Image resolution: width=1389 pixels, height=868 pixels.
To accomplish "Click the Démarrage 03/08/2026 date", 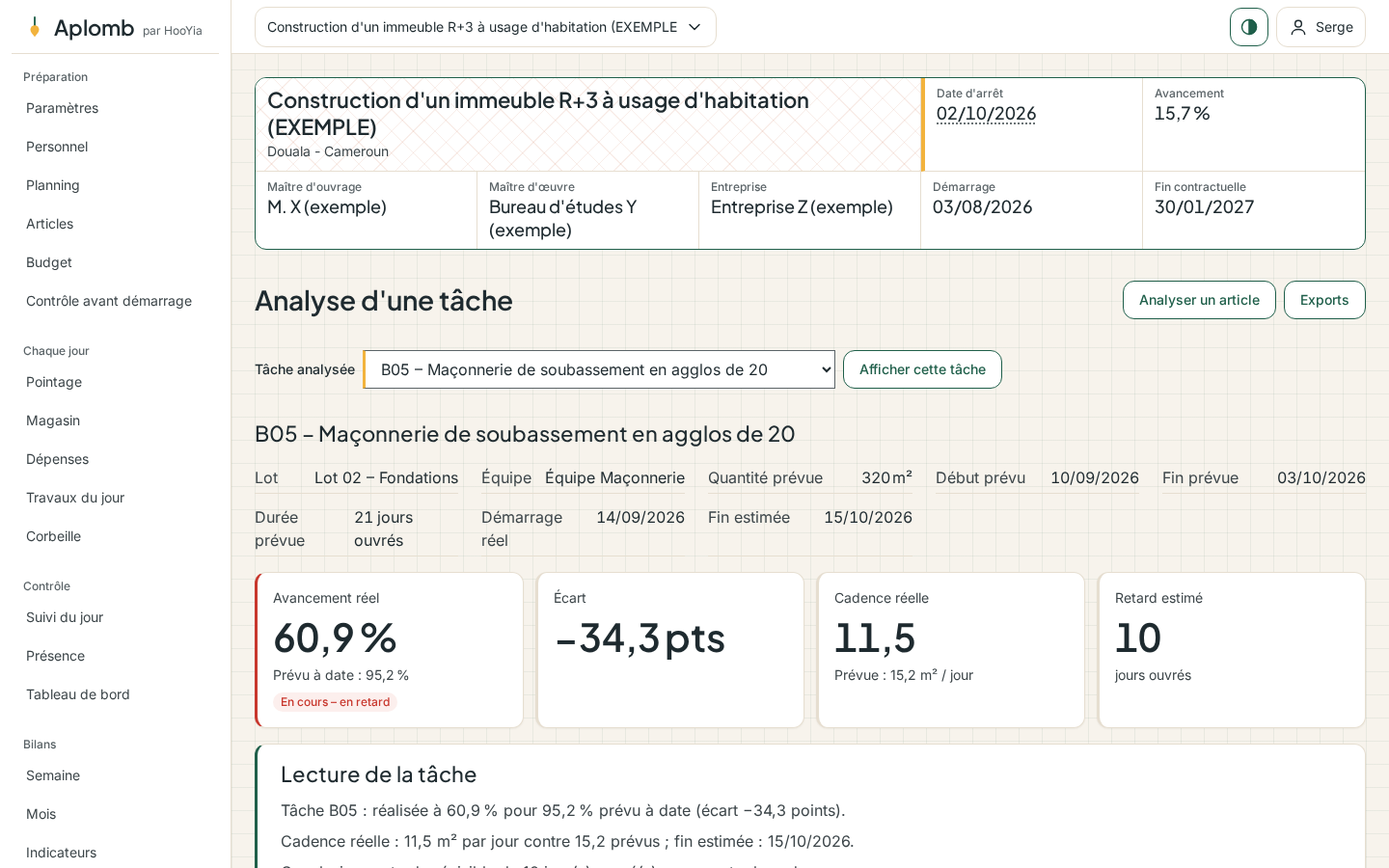I will click(982, 207).
